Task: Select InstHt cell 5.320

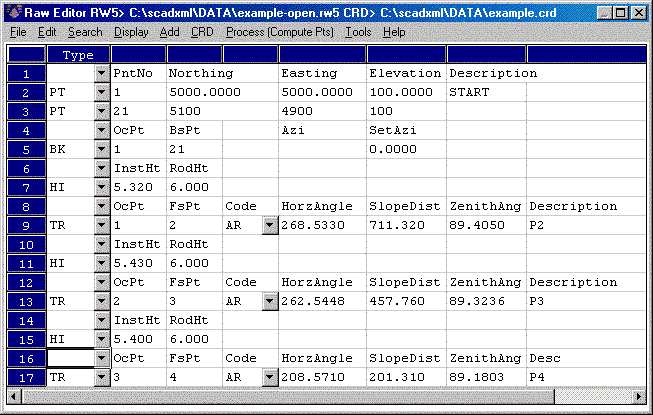Action: (x=139, y=187)
